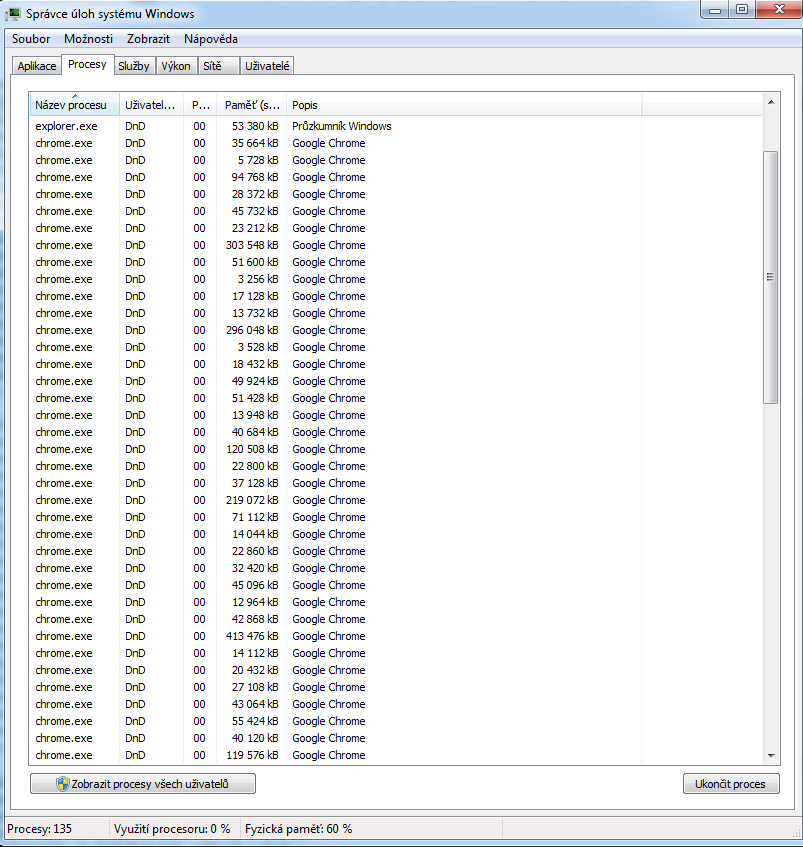Image resolution: width=803 pixels, height=847 pixels.
Task: Select chrome.exe row using 12 964 kB
Action: click(336, 602)
